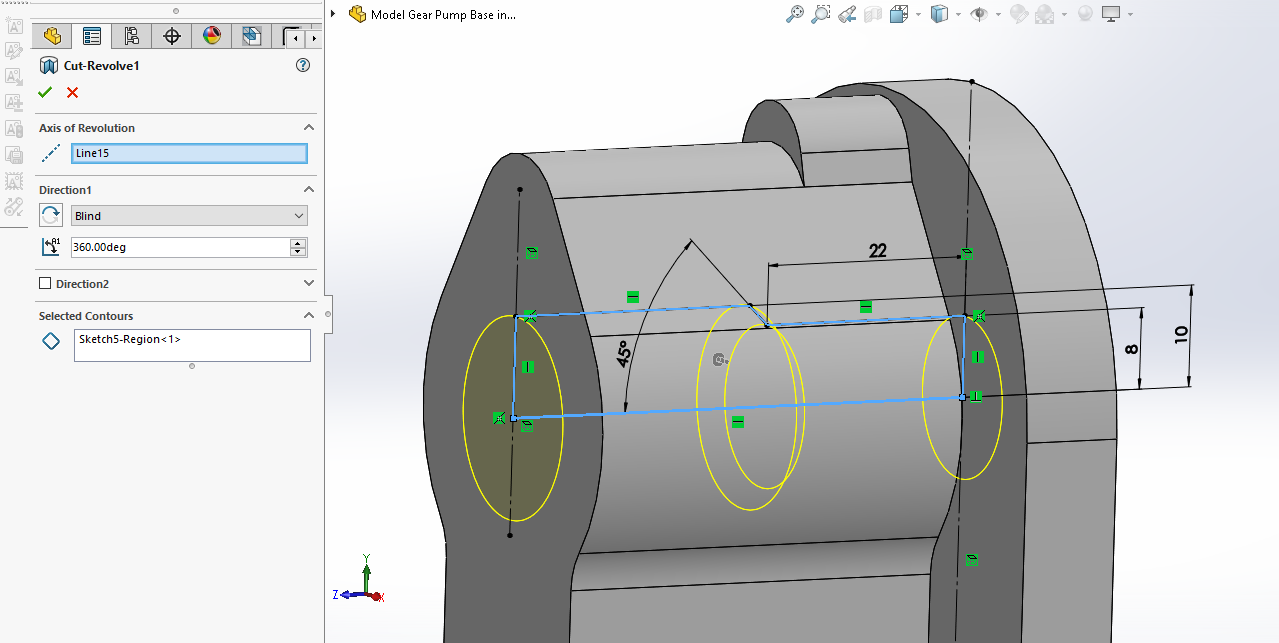
Task: Enable the Direction2 checkbox
Action: pyautogui.click(x=45, y=284)
